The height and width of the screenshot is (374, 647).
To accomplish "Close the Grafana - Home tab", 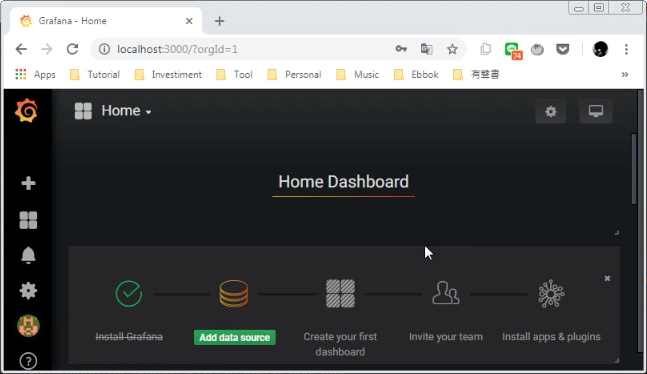I will click(x=189, y=21).
